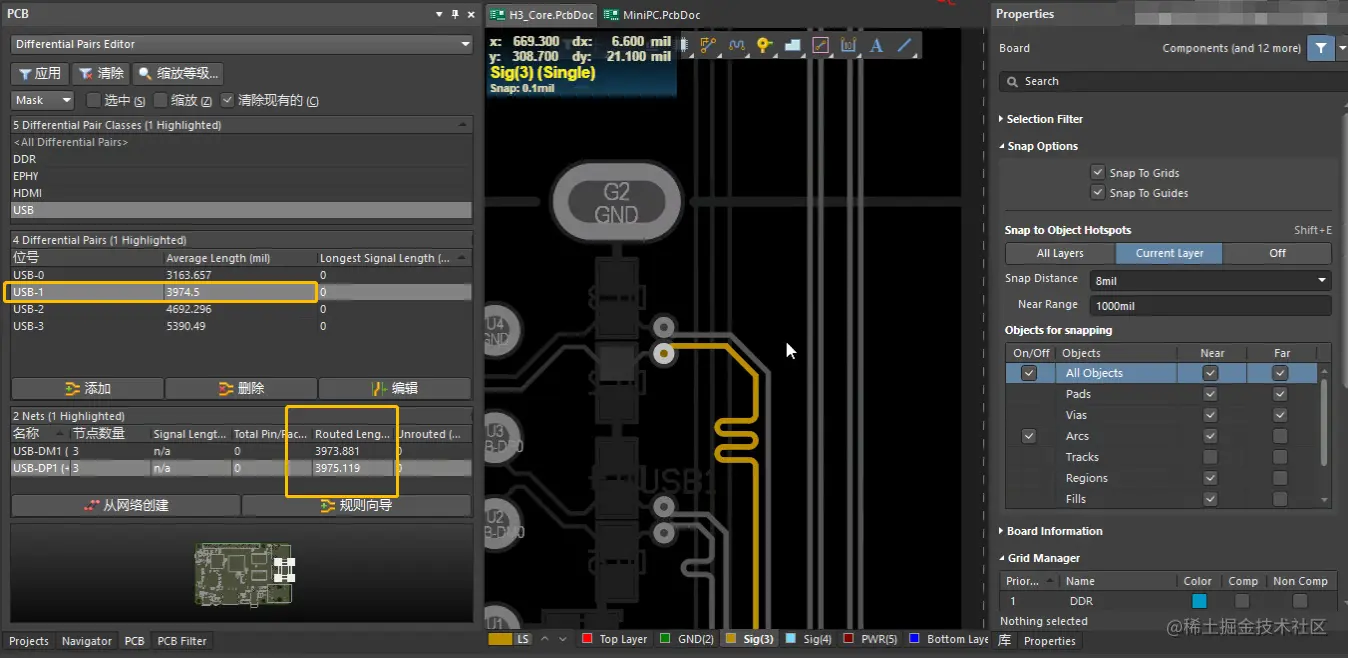Screen dimensions: 1348x658
Task: Click the Properties panel filter funnel icon
Action: (1321, 48)
